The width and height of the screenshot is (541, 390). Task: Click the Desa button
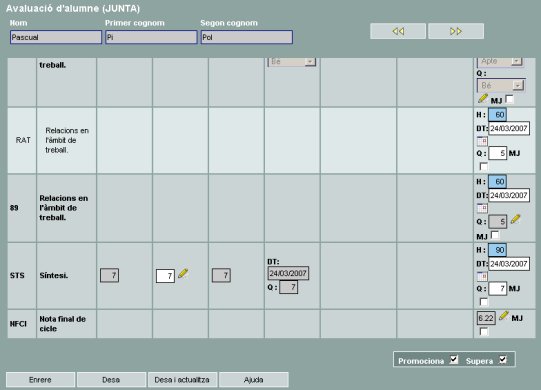click(x=111, y=380)
